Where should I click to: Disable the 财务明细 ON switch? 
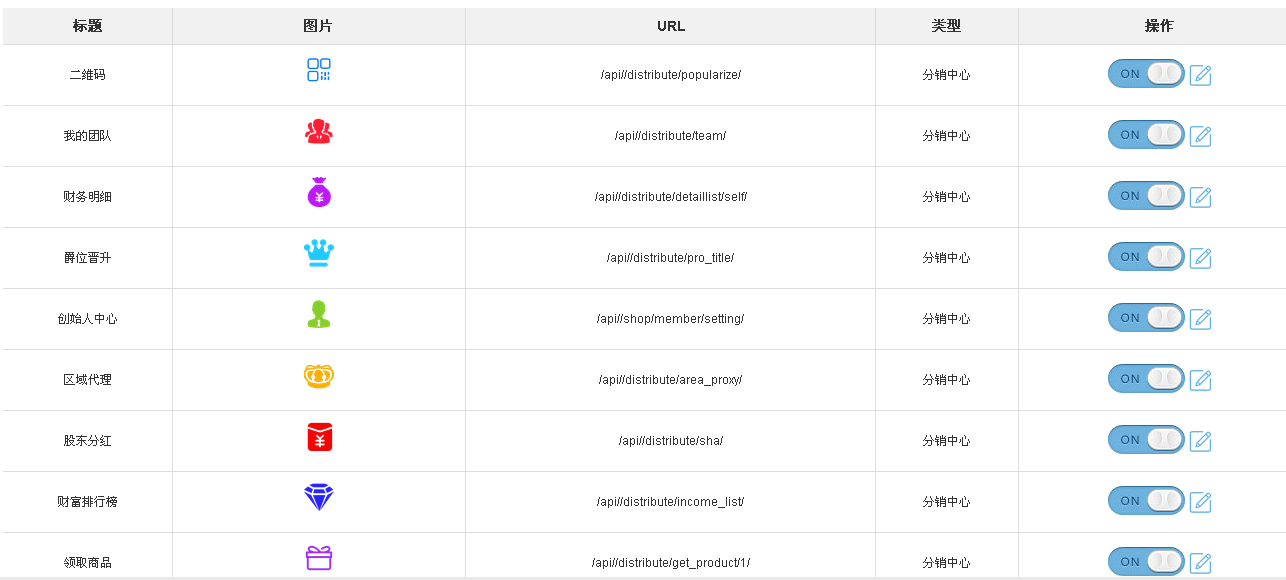(1146, 196)
